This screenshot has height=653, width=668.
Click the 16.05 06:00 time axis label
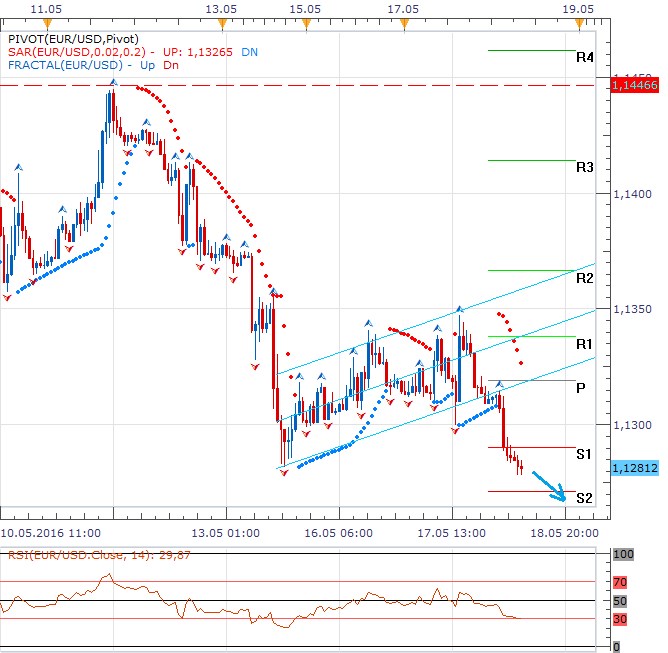[x=340, y=532]
